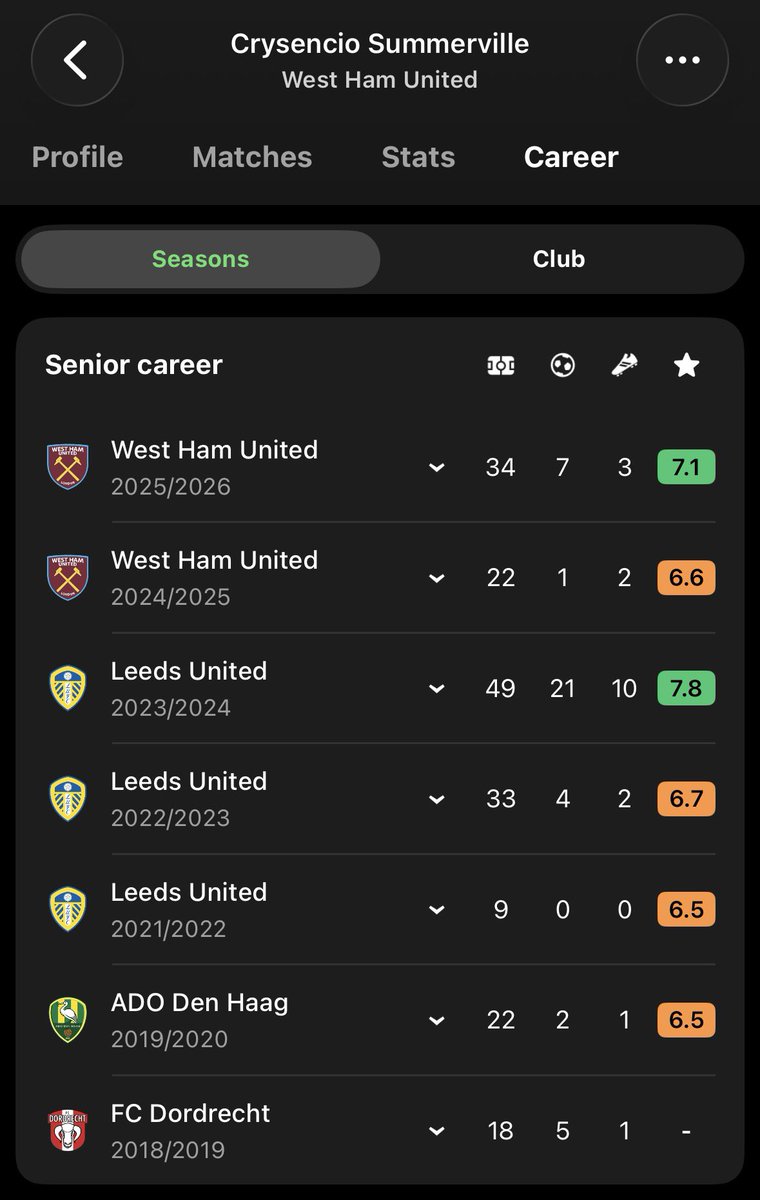Switch to the Profile tab

click(77, 157)
